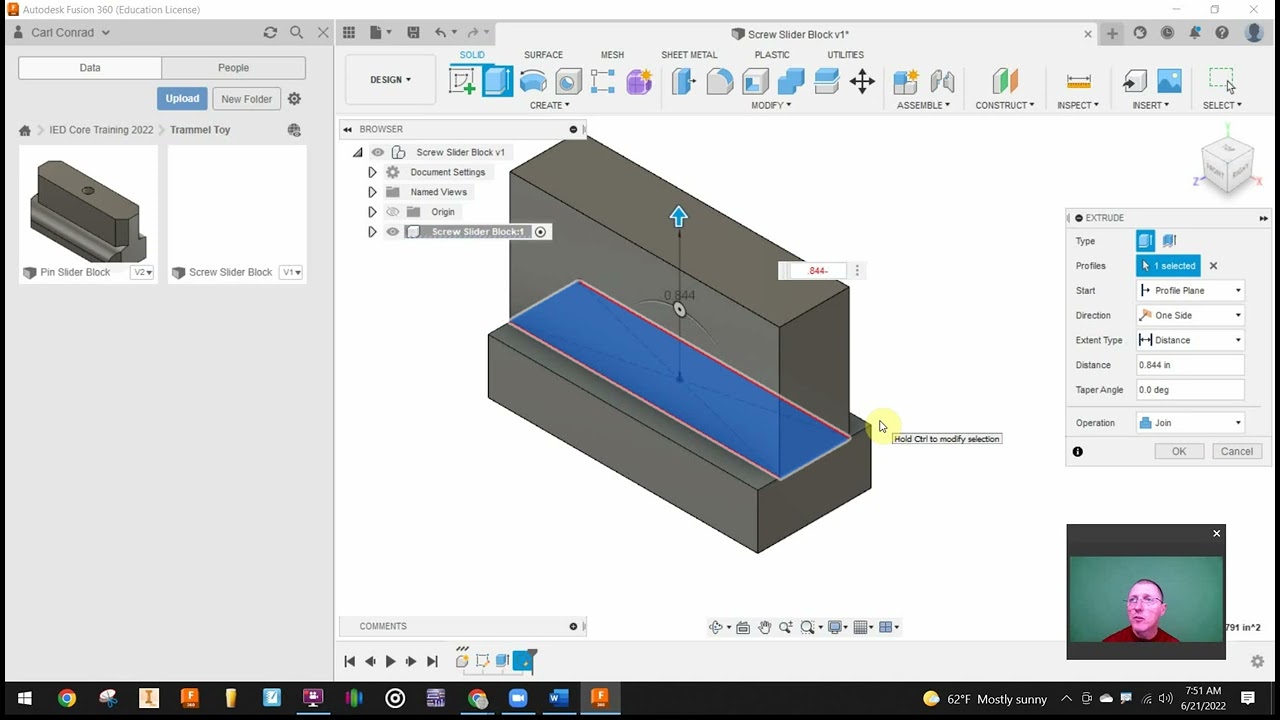The height and width of the screenshot is (720, 1280).
Task: Save the document with the save icon
Action: (x=413, y=33)
